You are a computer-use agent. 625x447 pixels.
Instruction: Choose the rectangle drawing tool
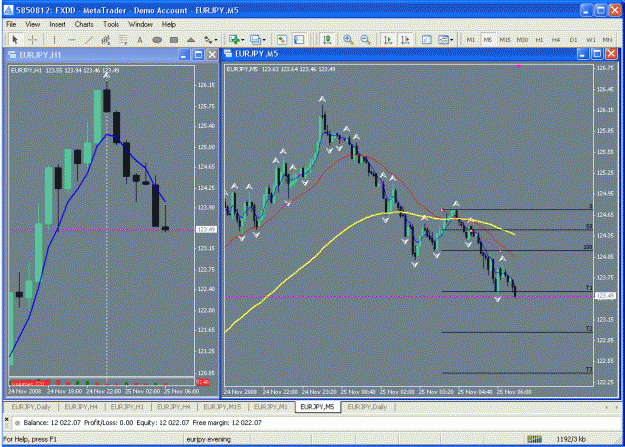pyautogui.click(x=174, y=39)
